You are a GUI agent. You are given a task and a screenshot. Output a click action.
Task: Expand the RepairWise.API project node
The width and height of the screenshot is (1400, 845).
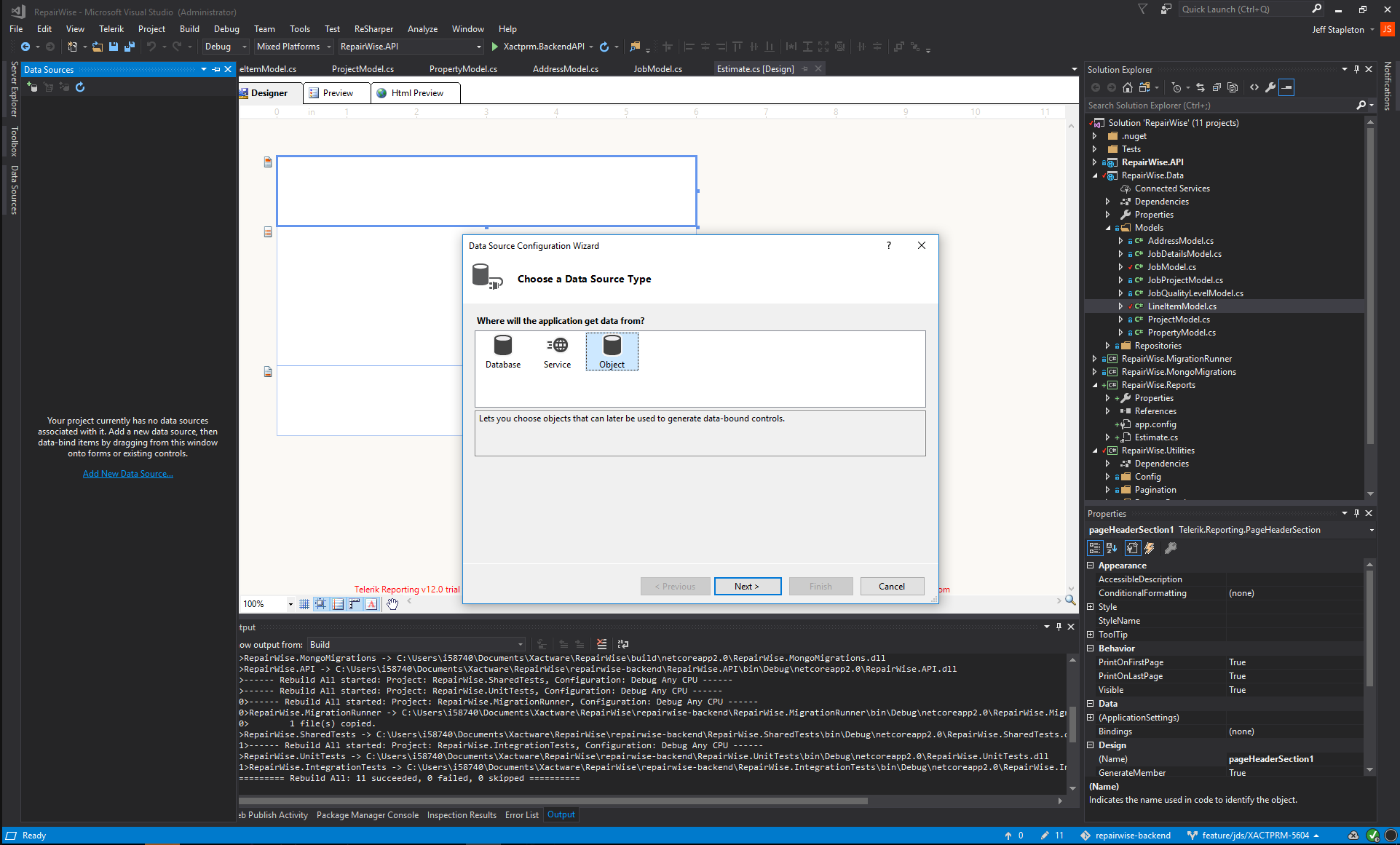pos(1094,162)
